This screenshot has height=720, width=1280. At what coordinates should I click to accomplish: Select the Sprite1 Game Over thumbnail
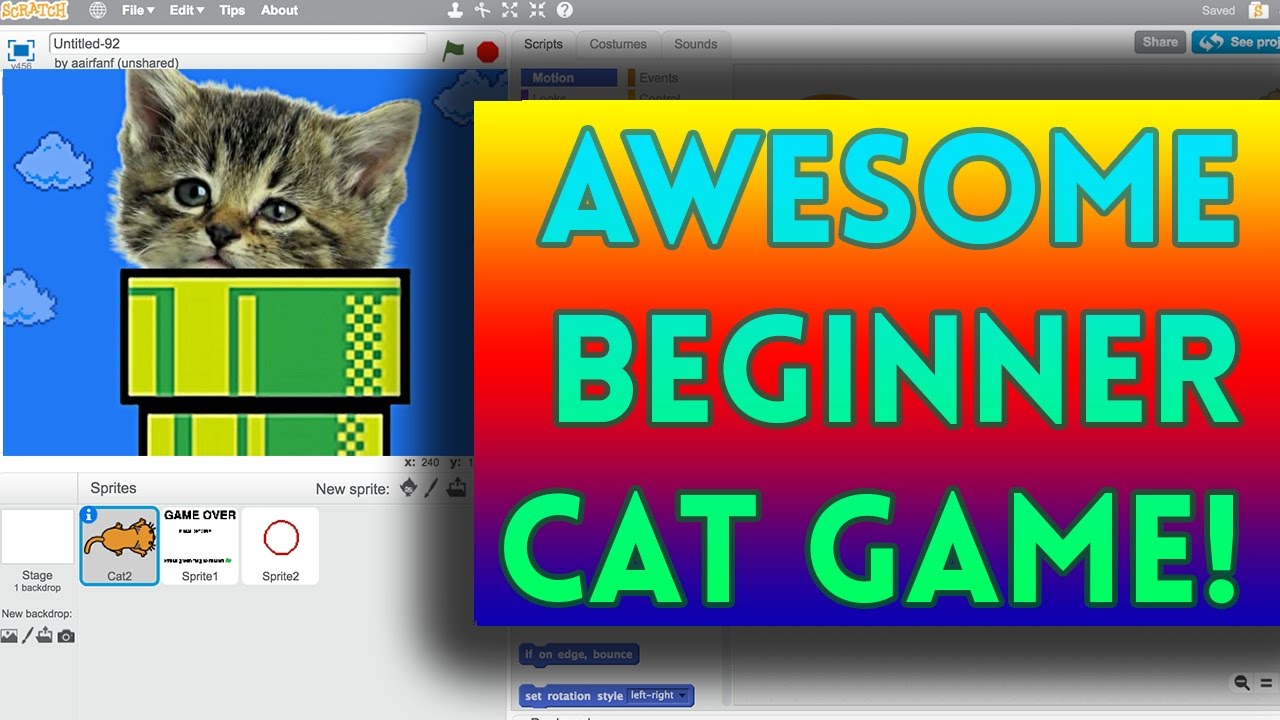tap(200, 546)
